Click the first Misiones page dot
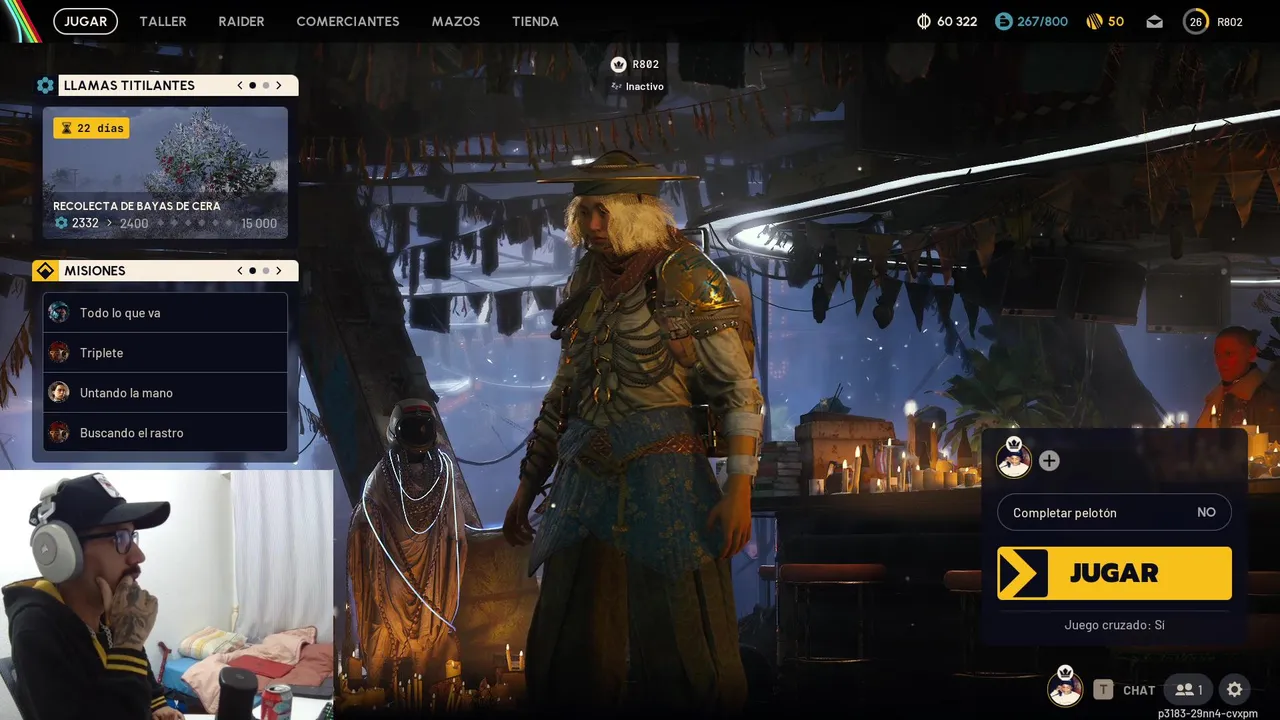The width and height of the screenshot is (1280, 720). [x=253, y=271]
